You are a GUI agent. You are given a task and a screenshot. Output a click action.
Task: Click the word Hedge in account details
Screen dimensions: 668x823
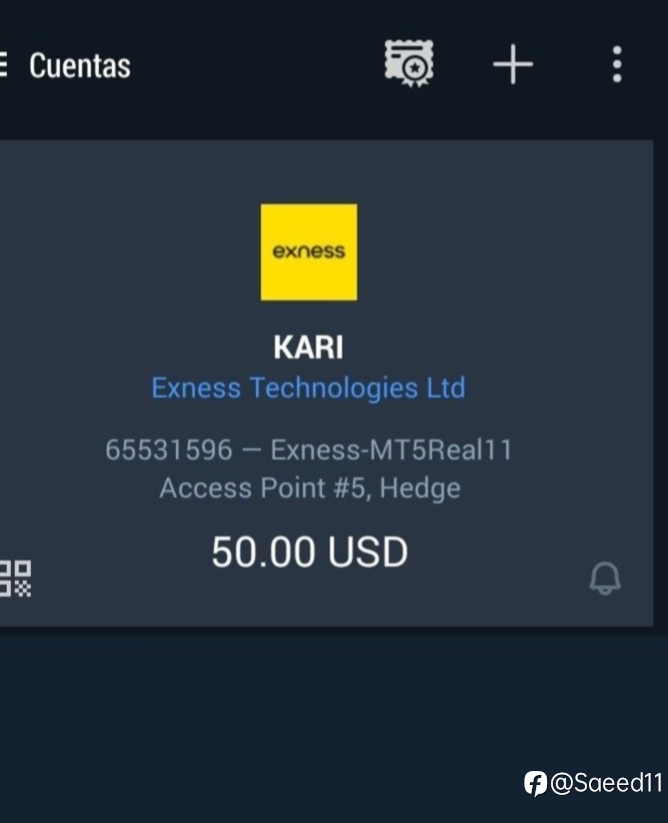[x=420, y=488]
